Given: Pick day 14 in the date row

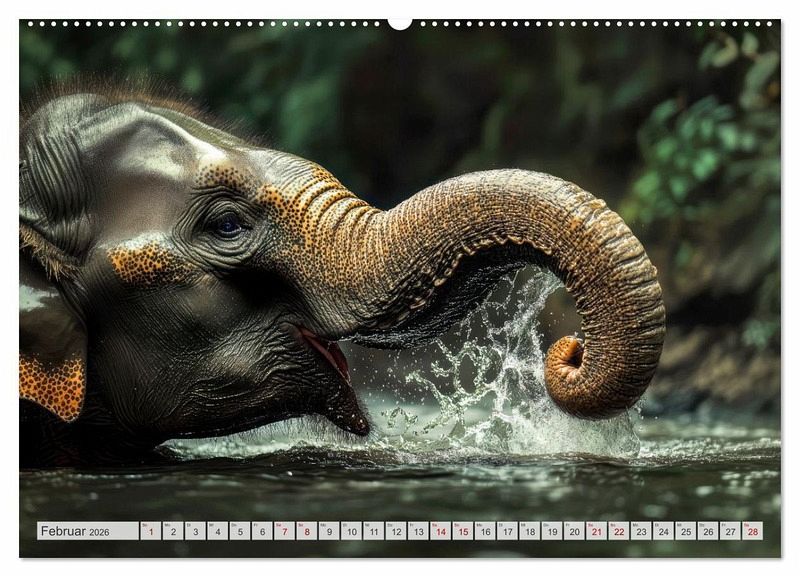Looking at the screenshot, I should [x=440, y=531].
